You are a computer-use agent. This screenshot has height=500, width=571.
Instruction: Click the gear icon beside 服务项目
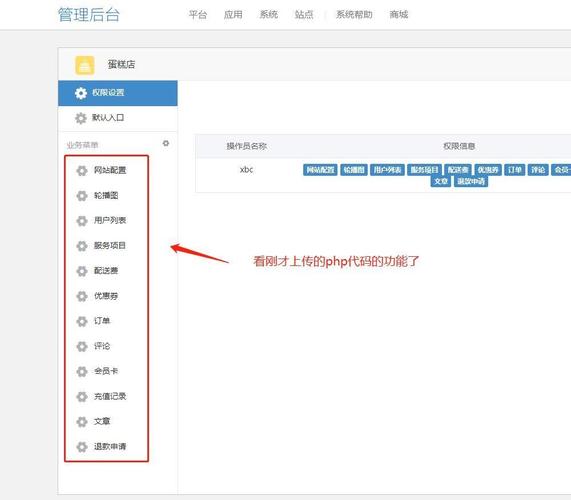point(82,246)
